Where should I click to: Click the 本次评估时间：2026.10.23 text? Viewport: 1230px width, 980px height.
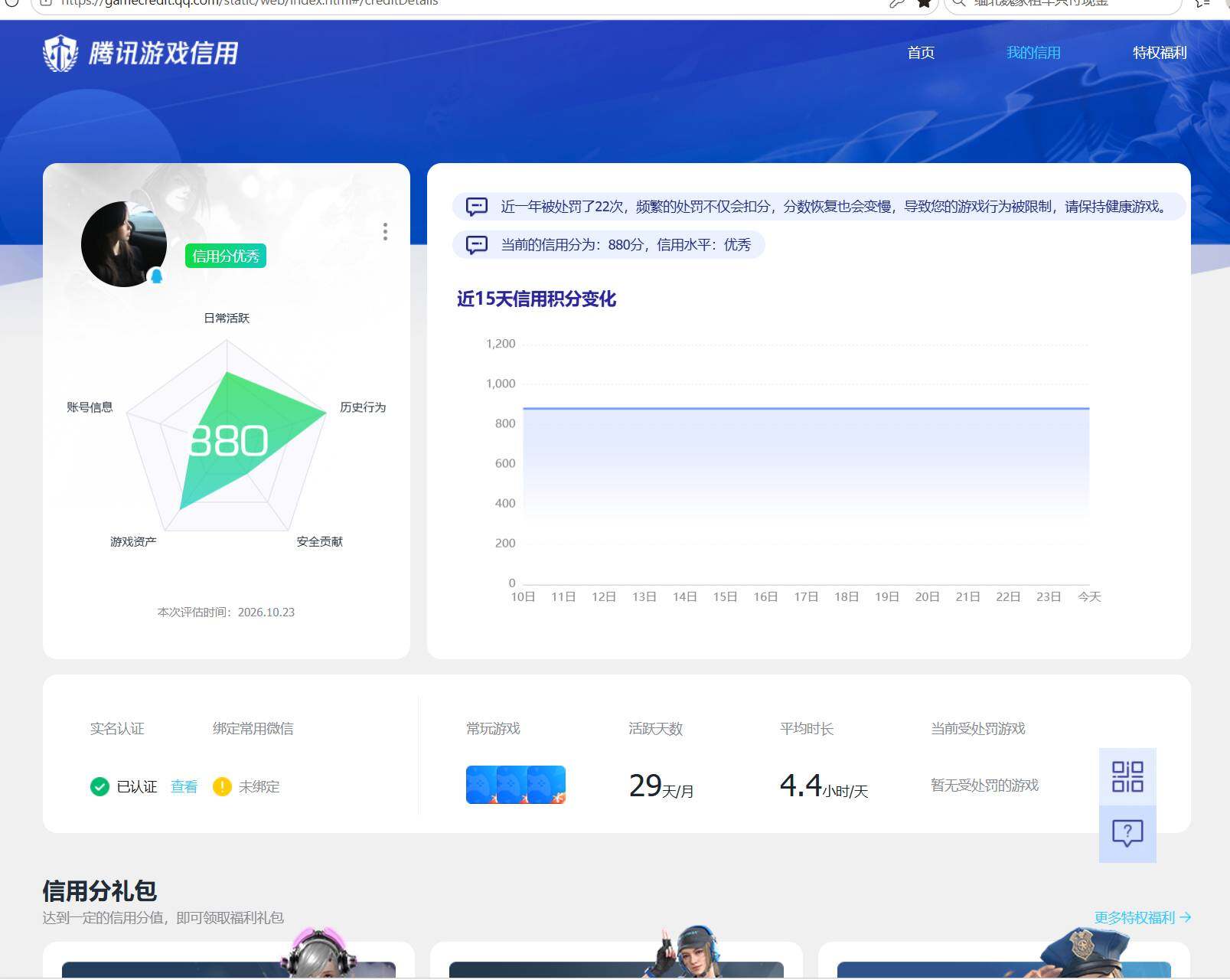pyautogui.click(x=226, y=612)
